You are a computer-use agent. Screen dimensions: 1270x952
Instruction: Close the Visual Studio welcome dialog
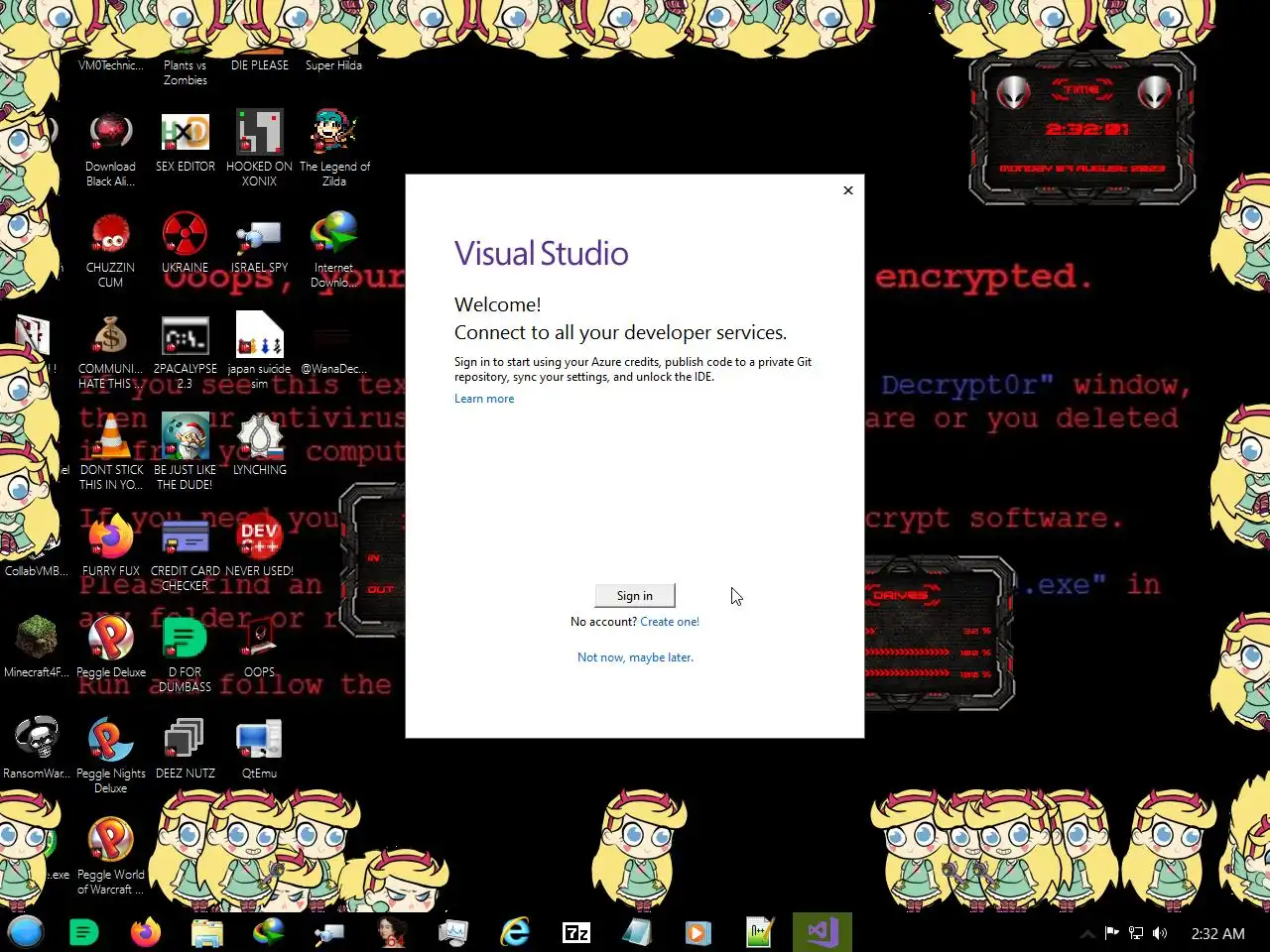[x=848, y=190]
